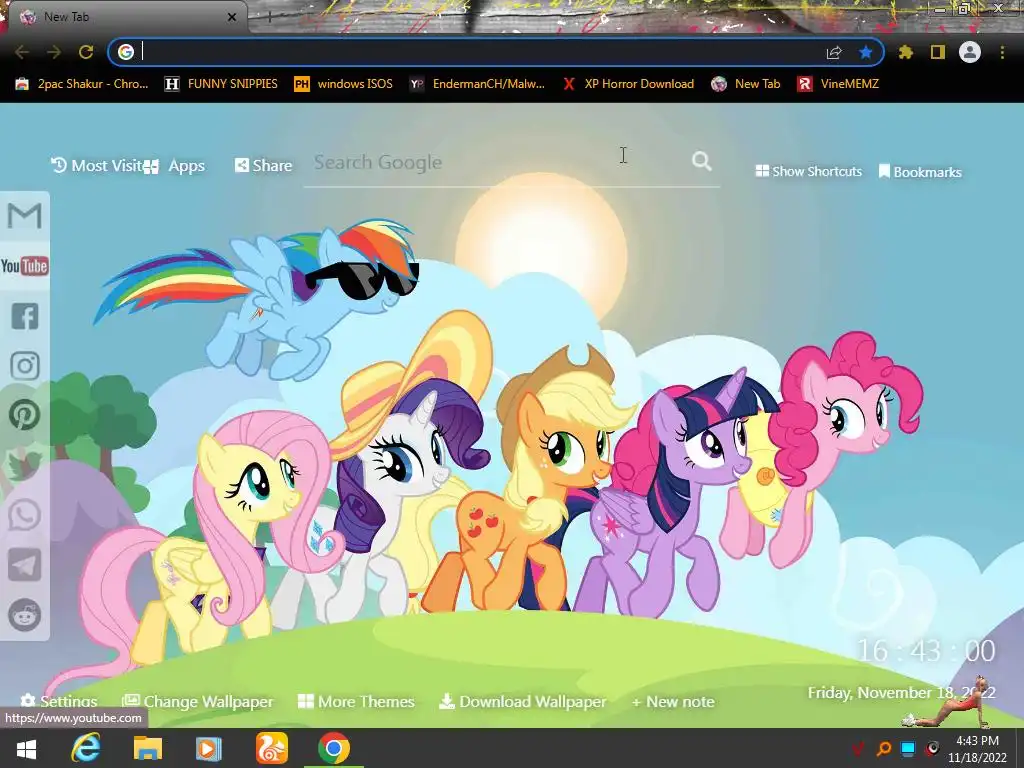Image resolution: width=1024 pixels, height=768 pixels.
Task: Open windows ISOS bookmark
Action: (344, 84)
